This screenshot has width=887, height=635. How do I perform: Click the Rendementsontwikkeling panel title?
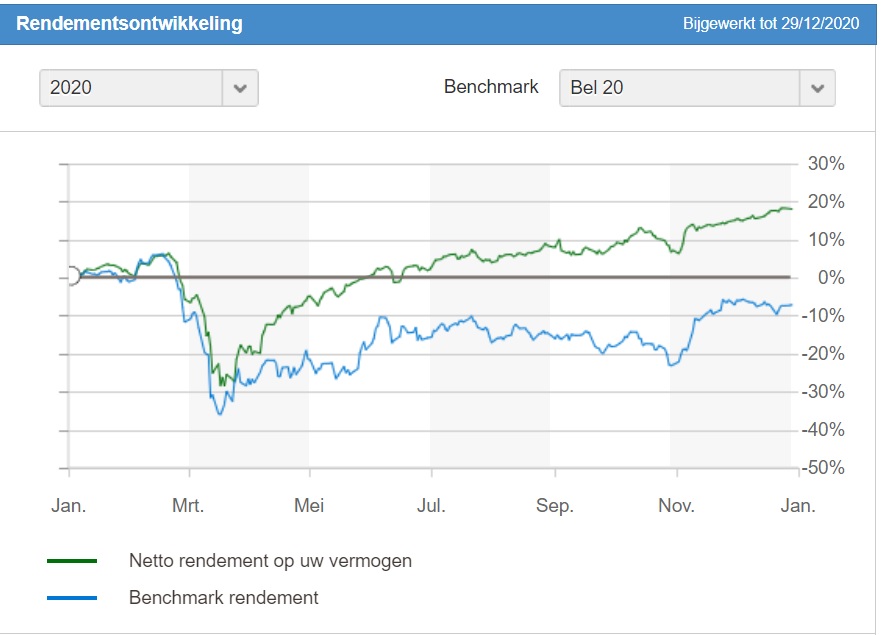tap(129, 23)
